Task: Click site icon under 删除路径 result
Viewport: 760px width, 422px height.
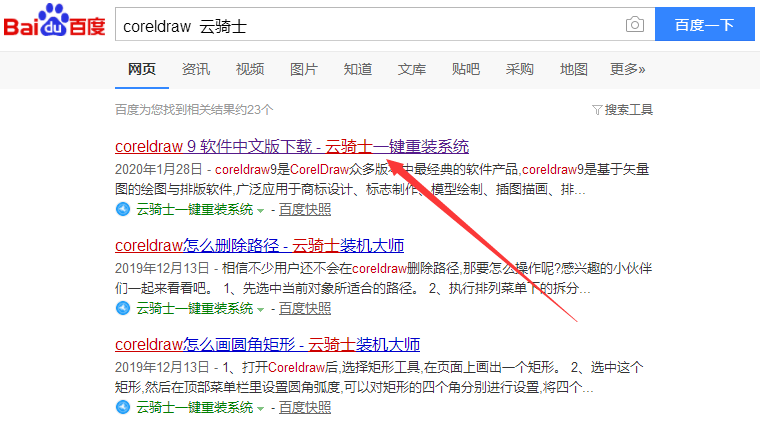Action: point(123,308)
